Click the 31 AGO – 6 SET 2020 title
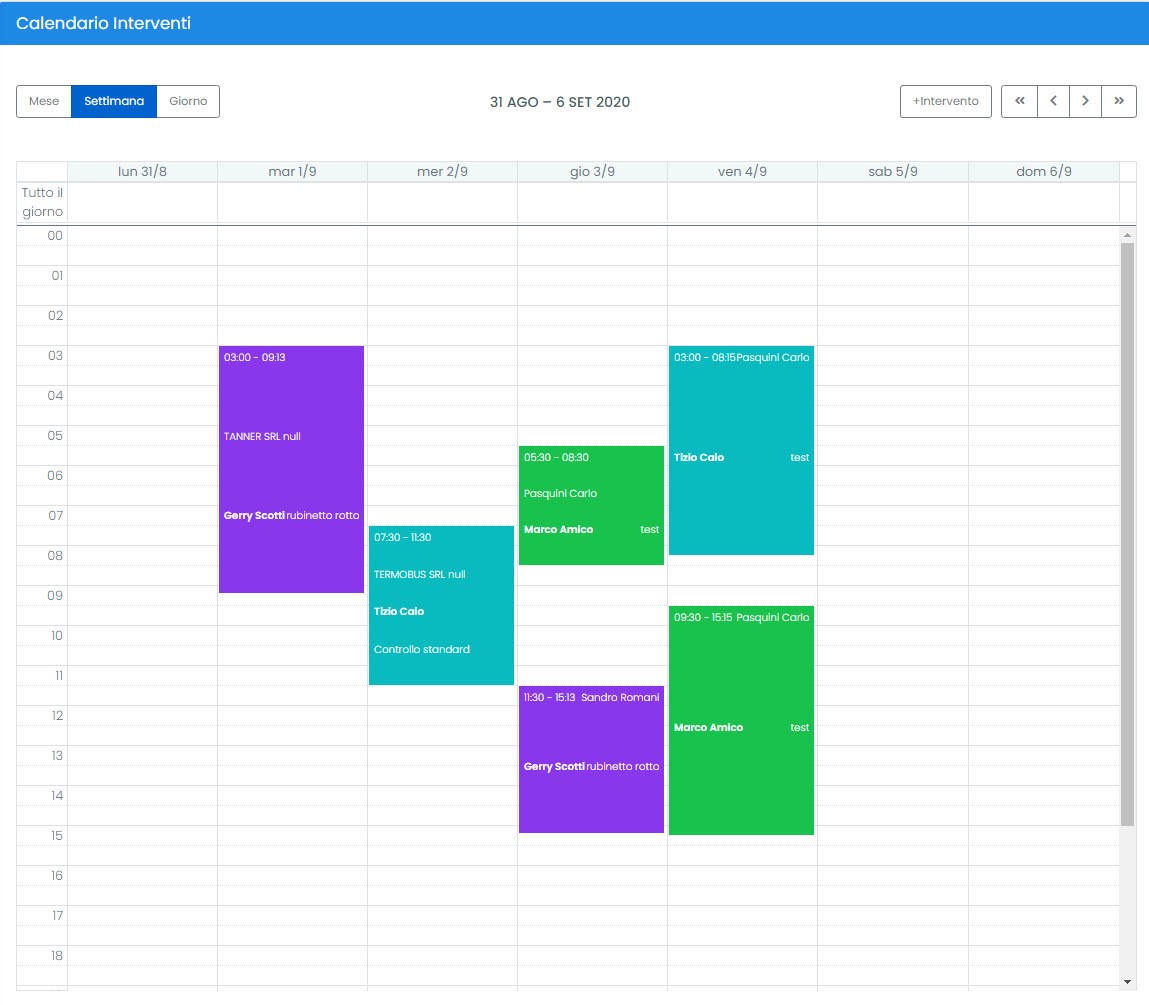The image size is (1149, 1005). point(560,102)
